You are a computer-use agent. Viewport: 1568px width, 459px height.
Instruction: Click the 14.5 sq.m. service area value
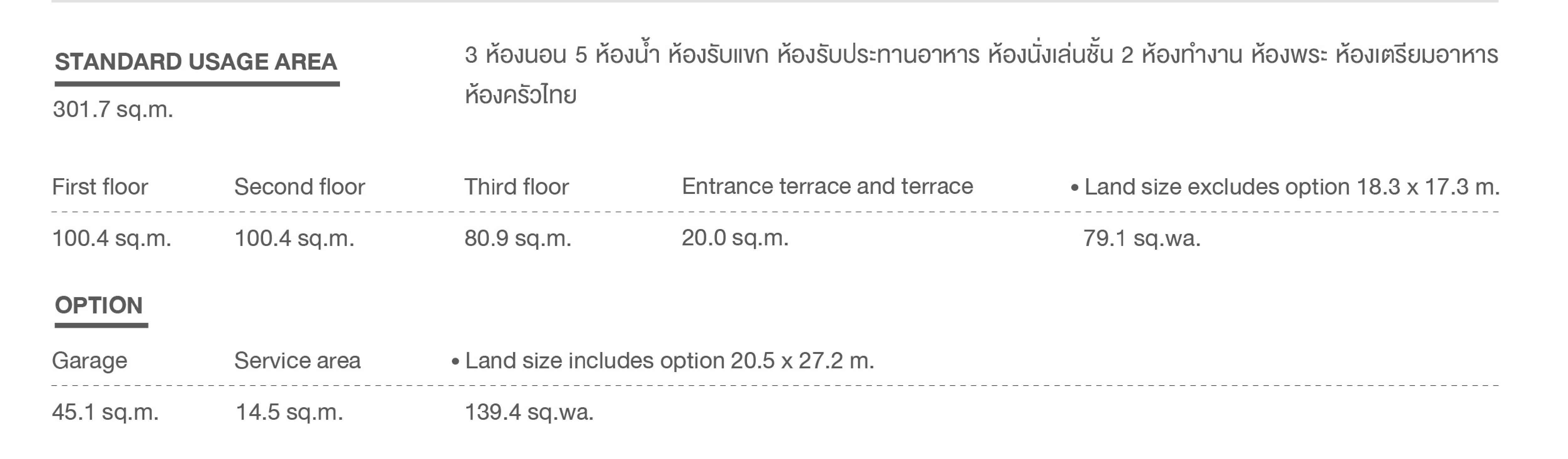click(x=290, y=412)
